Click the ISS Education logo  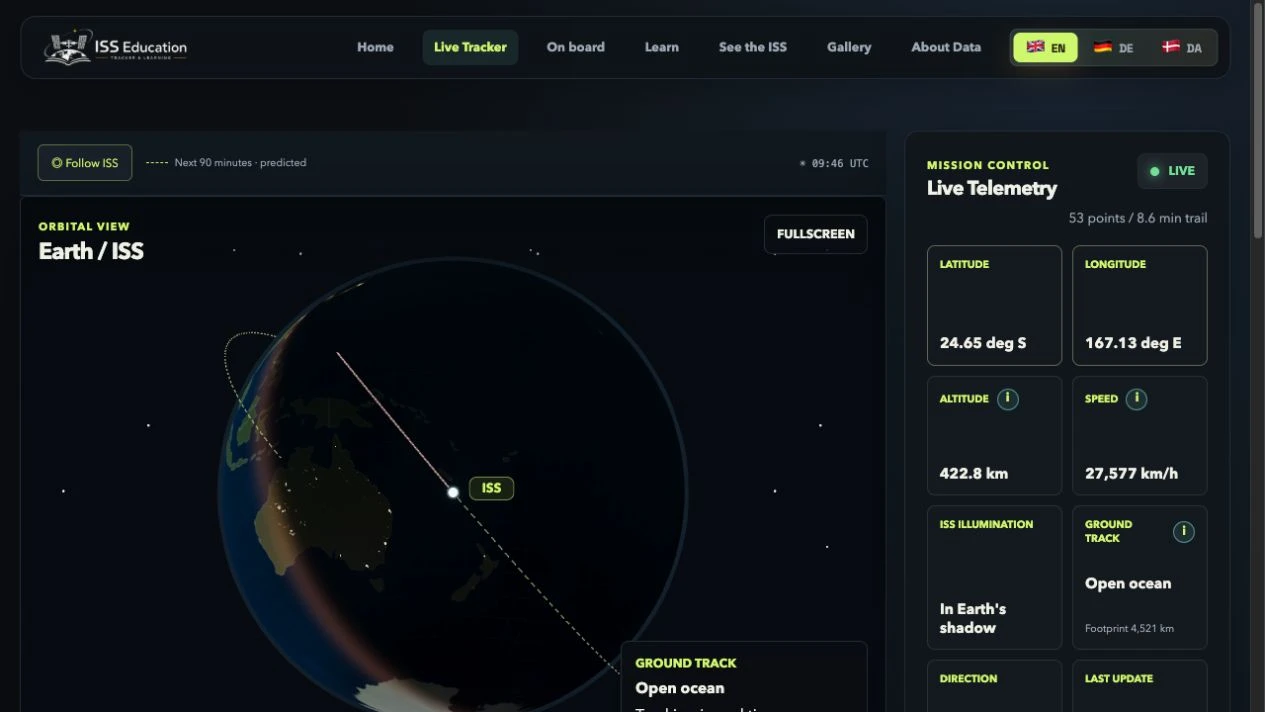(x=116, y=47)
